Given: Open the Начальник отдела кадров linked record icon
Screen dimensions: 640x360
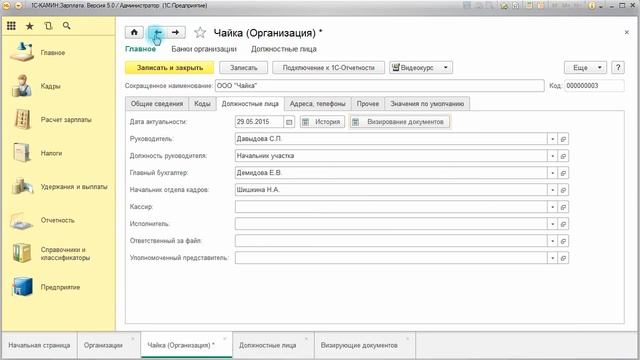Looking at the screenshot, I should [563, 190].
